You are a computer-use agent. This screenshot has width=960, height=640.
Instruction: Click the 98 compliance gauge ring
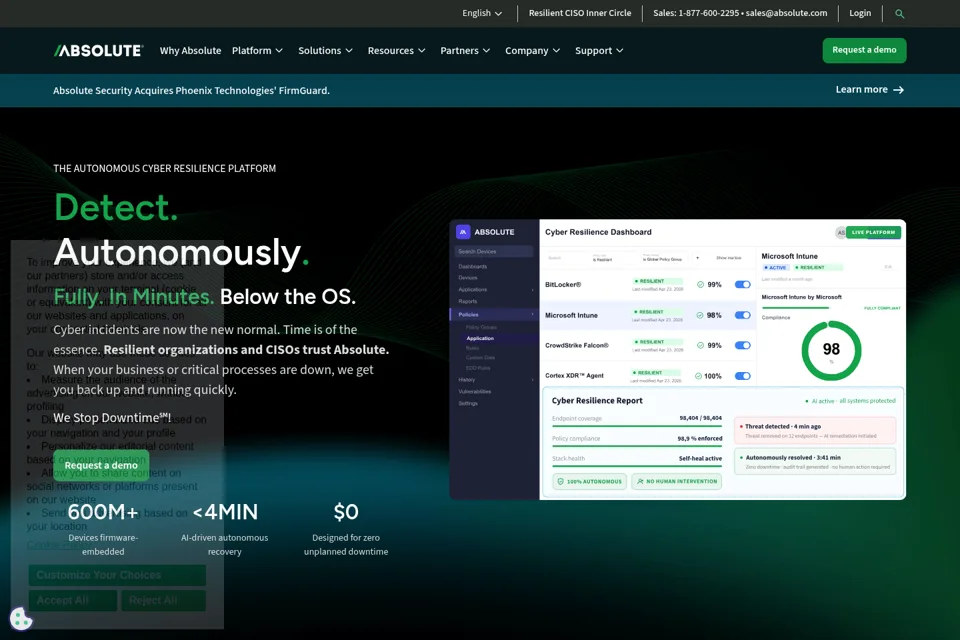[831, 350]
